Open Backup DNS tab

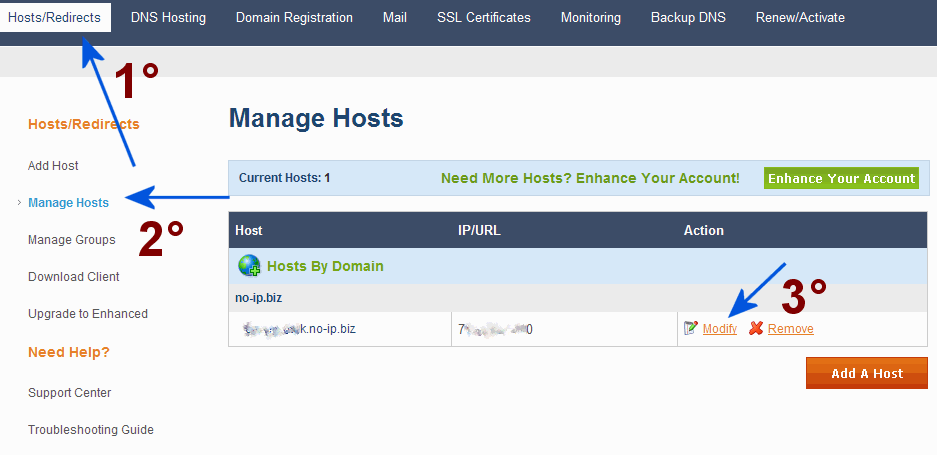pos(688,17)
